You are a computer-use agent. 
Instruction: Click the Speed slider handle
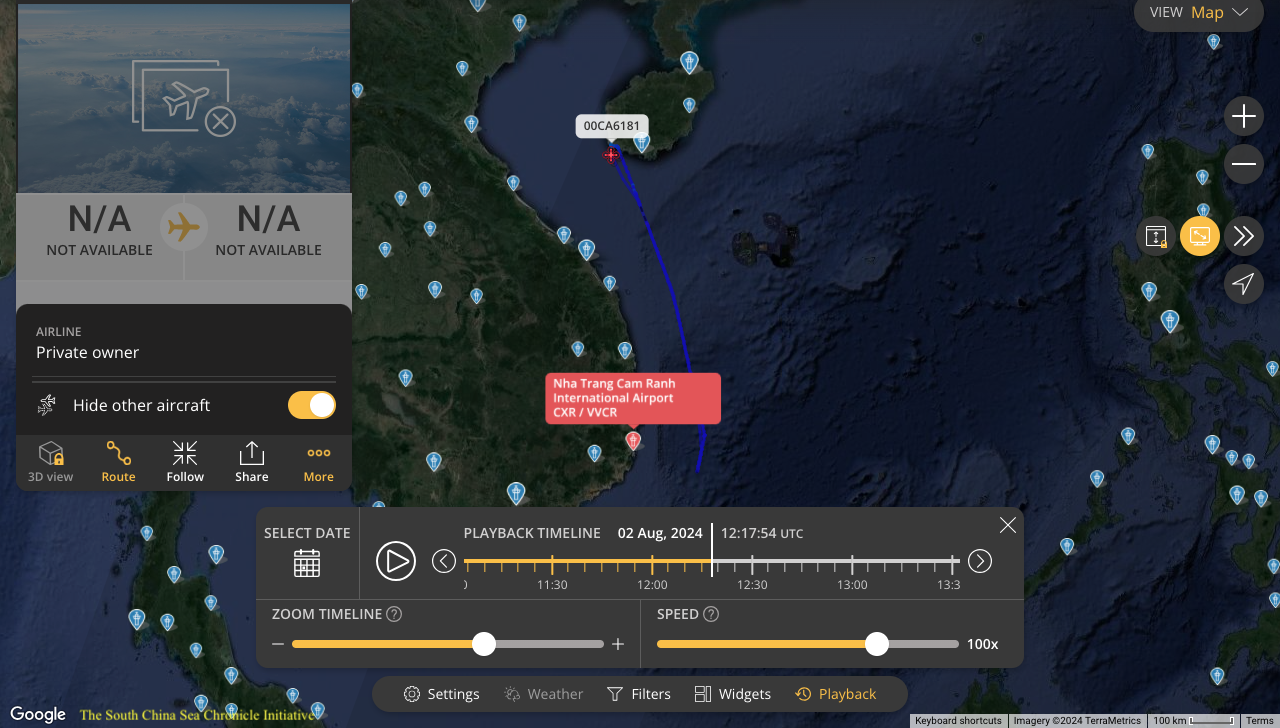pos(877,644)
